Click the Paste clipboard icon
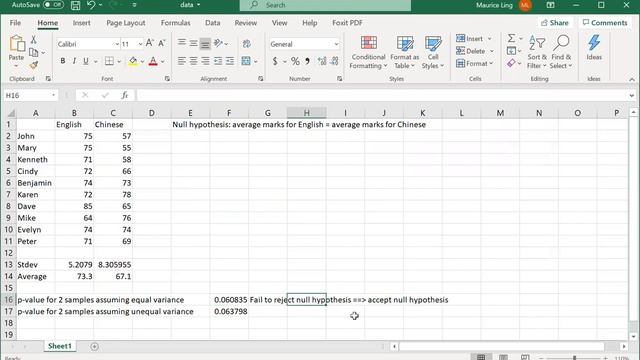The image size is (640, 360). [x=16, y=43]
